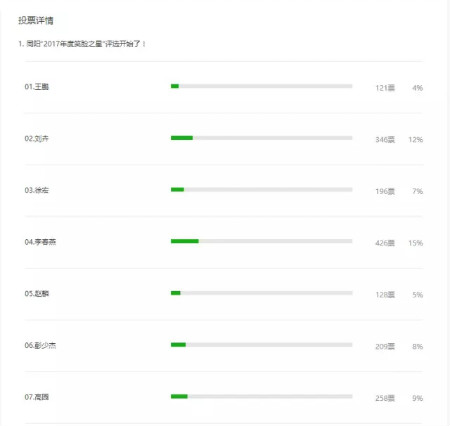450x426 pixels.
Task: Select candidate 01 name label
Action: click(x=37, y=87)
